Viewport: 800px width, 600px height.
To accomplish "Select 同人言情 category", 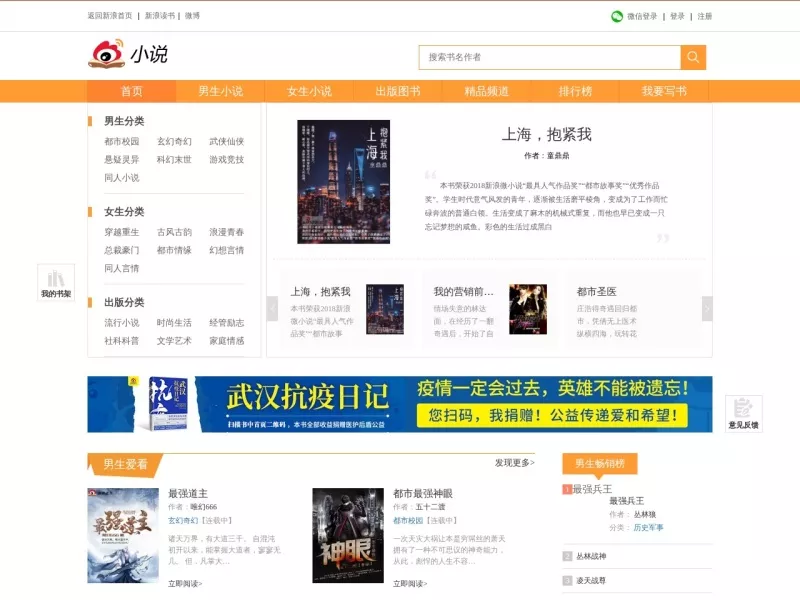I will tap(121, 268).
